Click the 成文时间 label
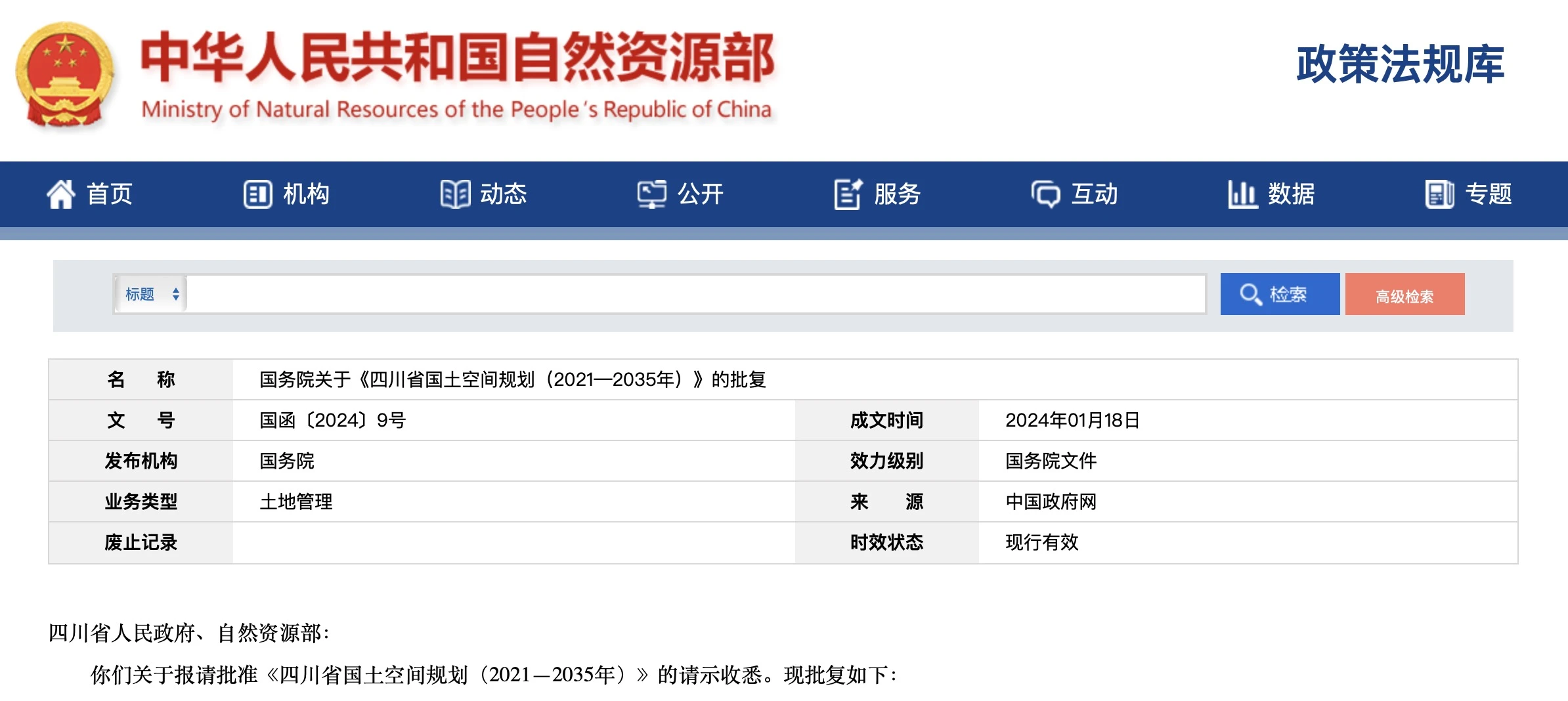Viewport: 1568px width, 701px height. [886, 420]
